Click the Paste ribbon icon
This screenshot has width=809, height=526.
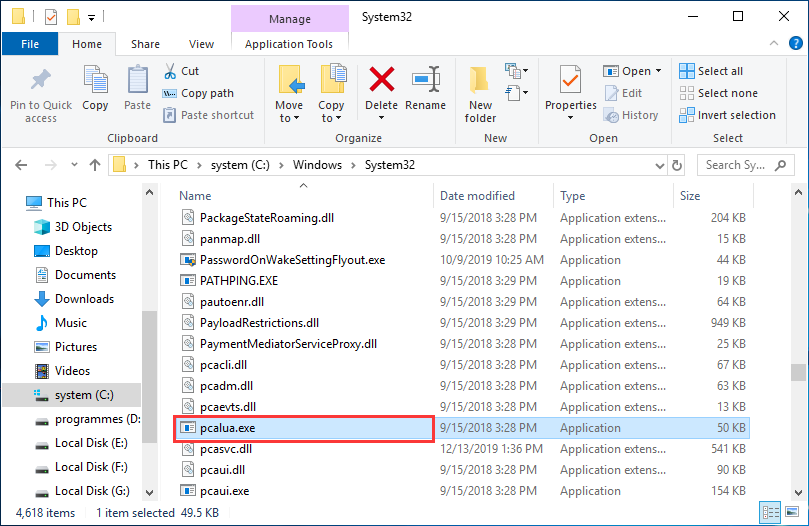138,79
